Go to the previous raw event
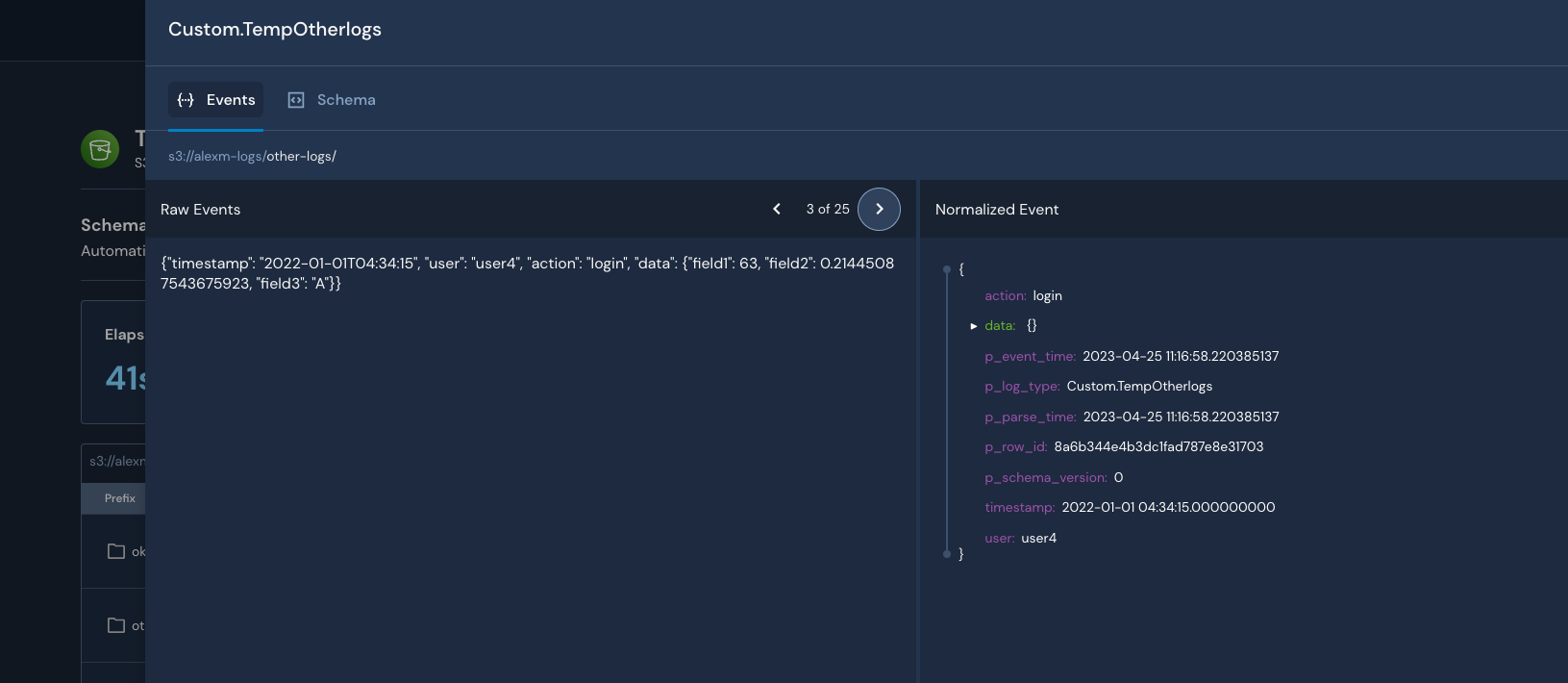This screenshot has width=1568, height=683. pos(777,209)
